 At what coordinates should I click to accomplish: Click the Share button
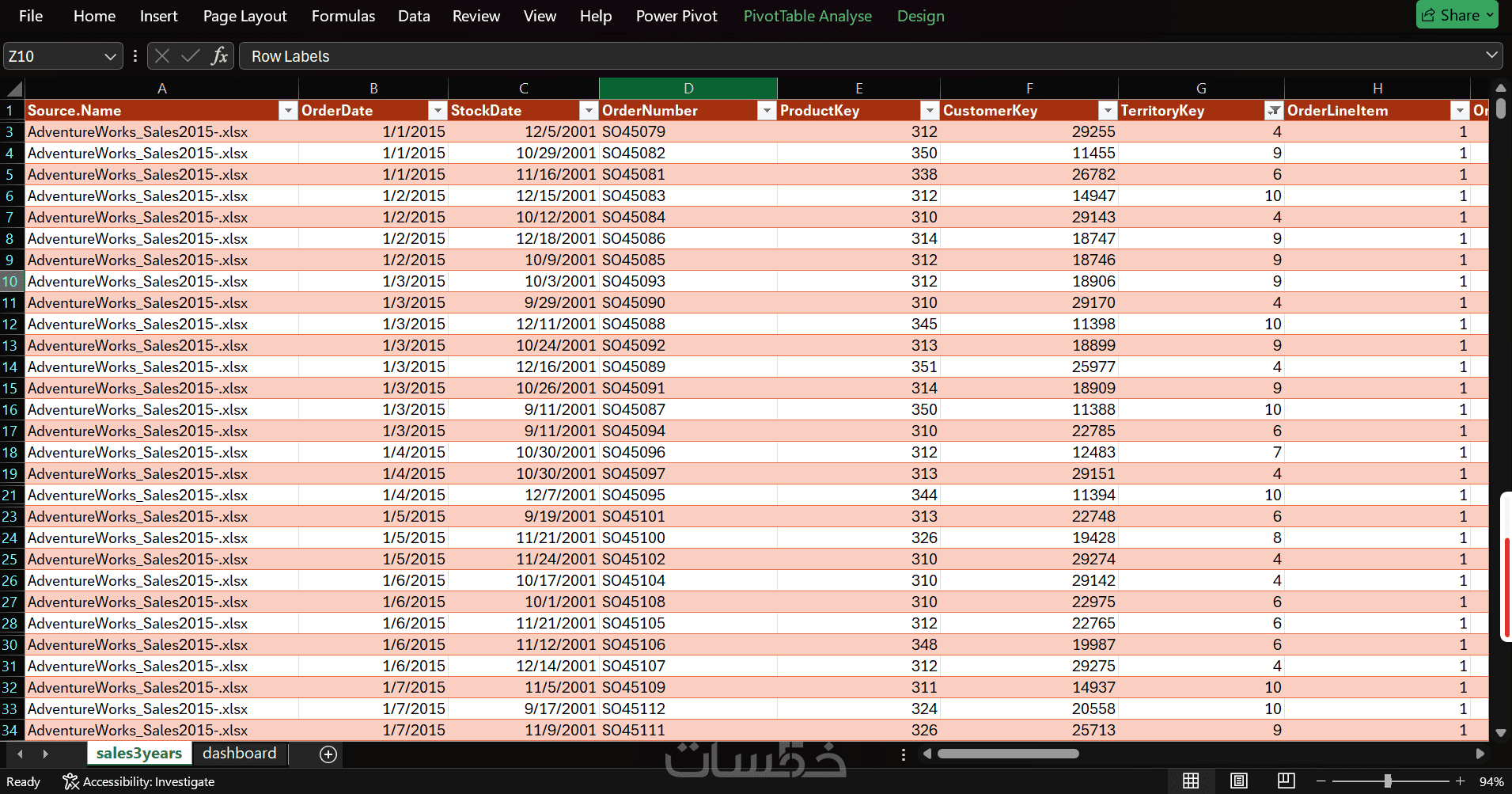[x=1457, y=15]
